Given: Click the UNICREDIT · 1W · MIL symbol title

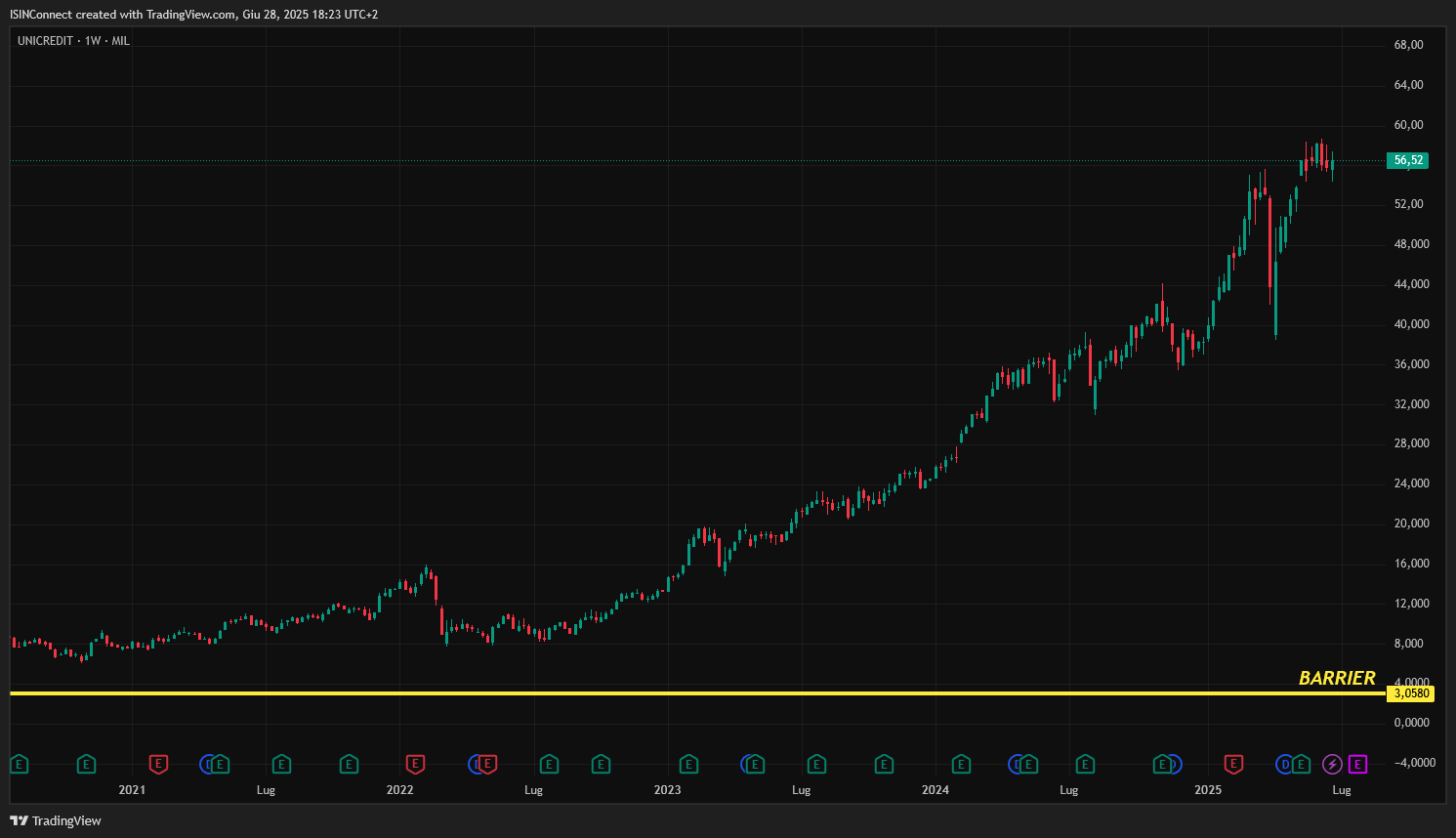Looking at the screenshot, I should pos(73,41).
